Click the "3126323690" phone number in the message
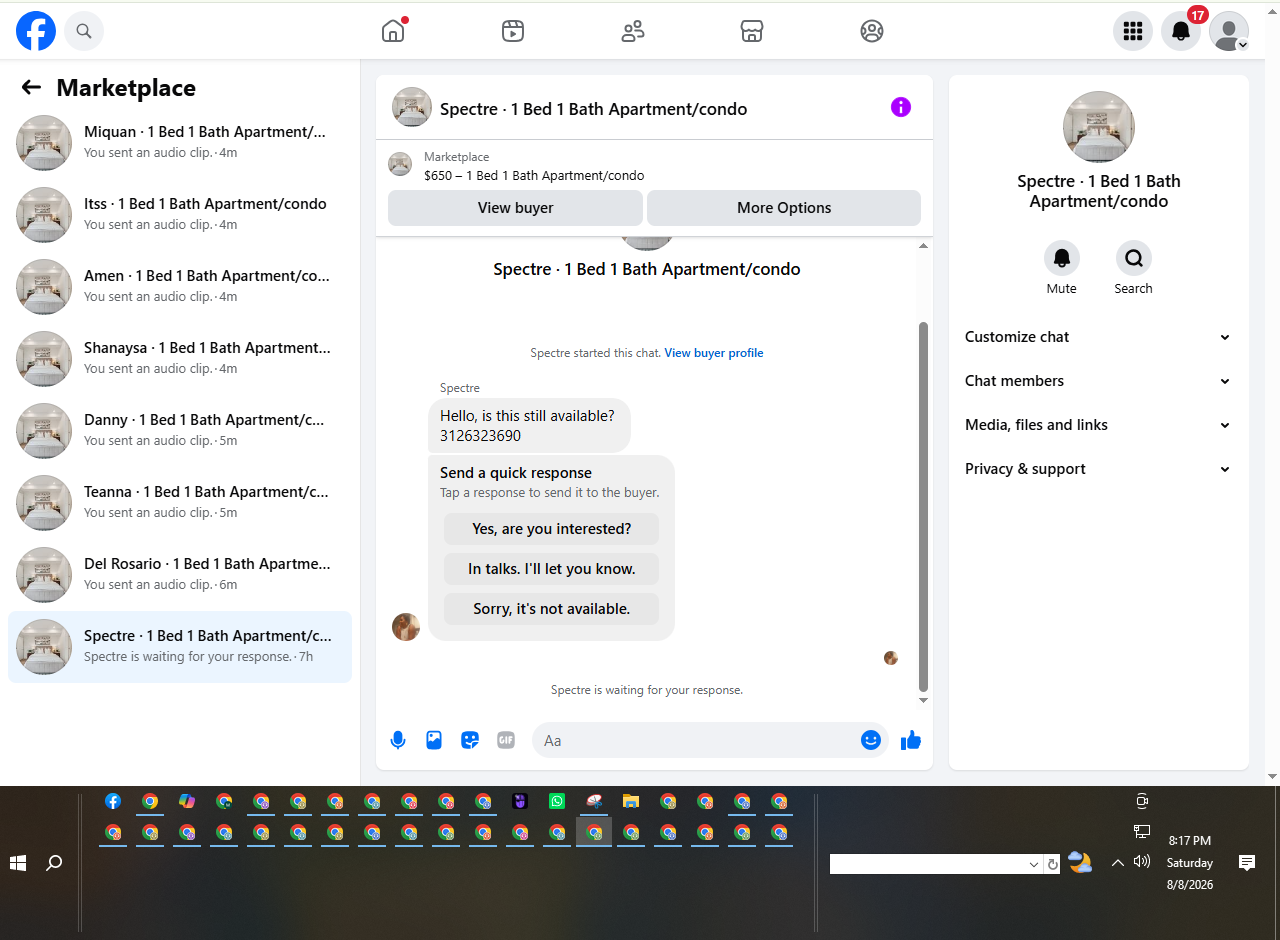 pyautogui.click(x=481, y=436)
